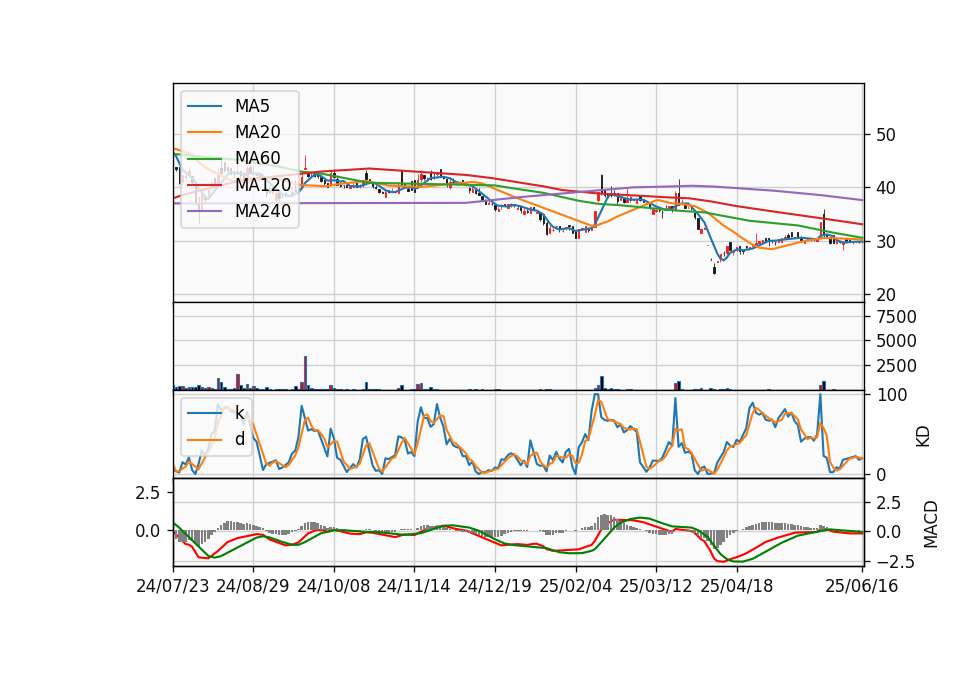Image resolution: width=960 pixels, height=690 pixels.
Task: Click the volume axis value 5000
Action: 896,341
